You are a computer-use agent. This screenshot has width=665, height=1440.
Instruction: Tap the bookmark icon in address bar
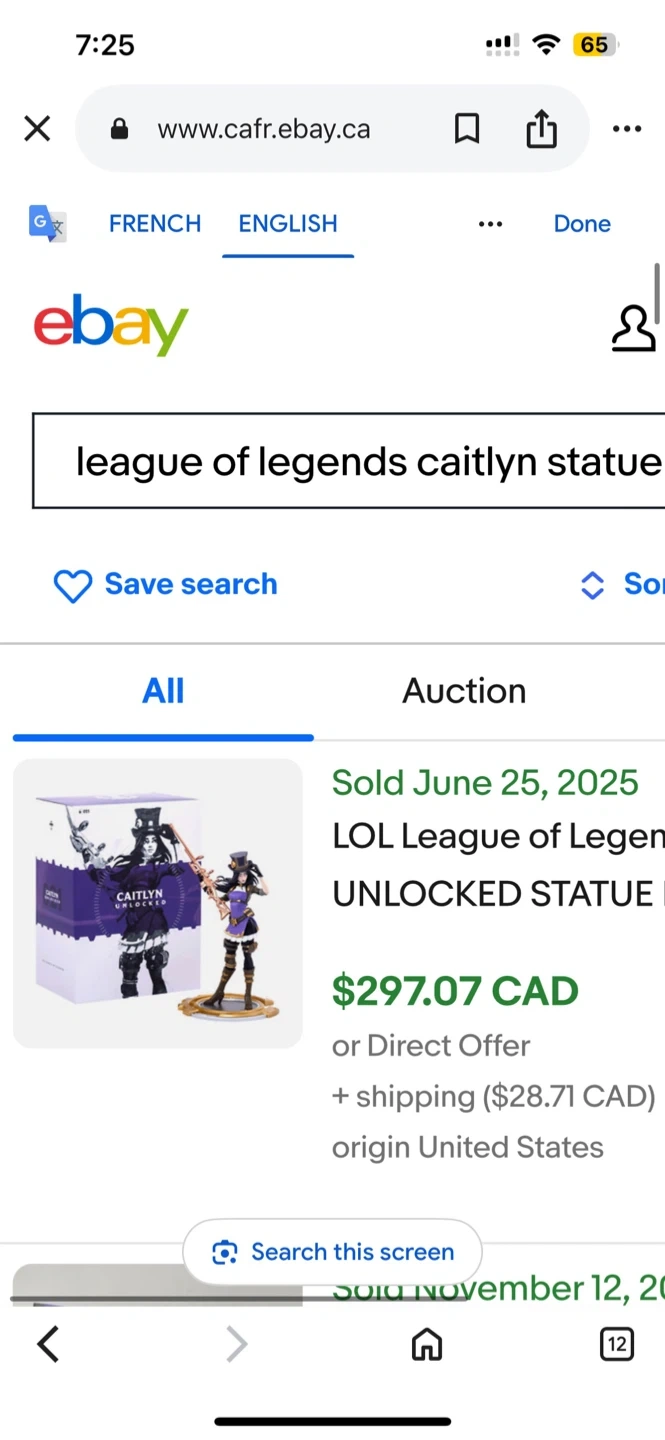click(467, 128)
